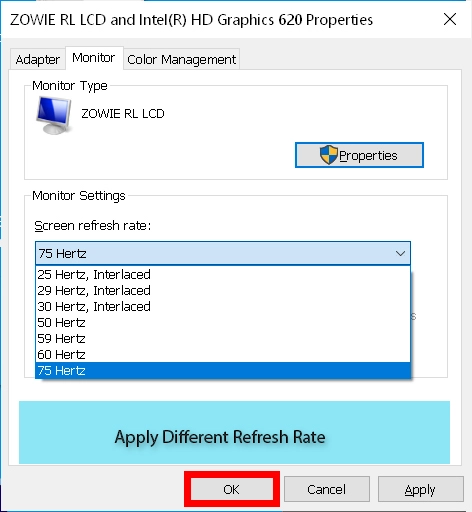
Task: Click the UAC shield icon on Properties
Action: (329, 155)
